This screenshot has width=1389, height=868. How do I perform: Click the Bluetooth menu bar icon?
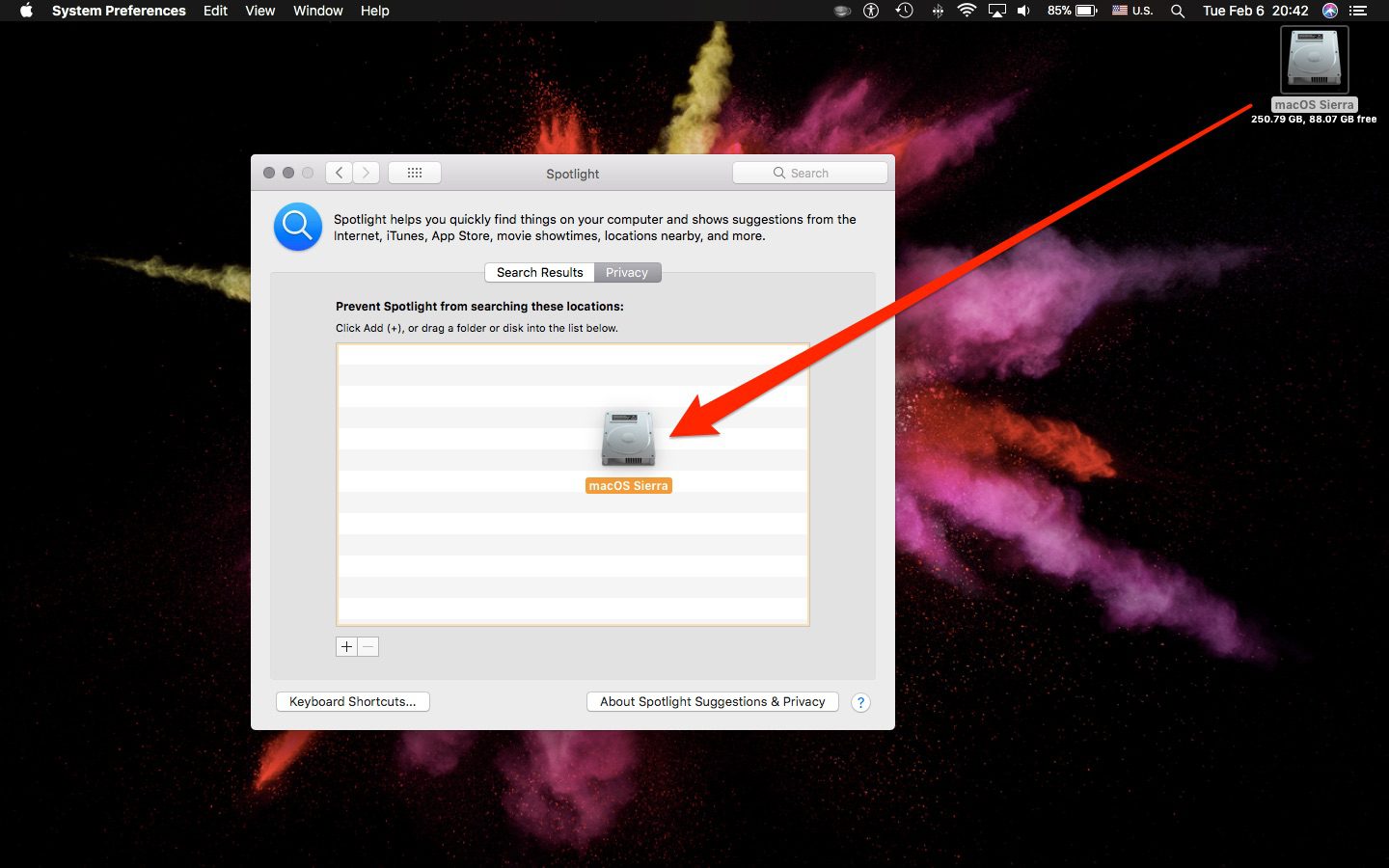(937, 11)
